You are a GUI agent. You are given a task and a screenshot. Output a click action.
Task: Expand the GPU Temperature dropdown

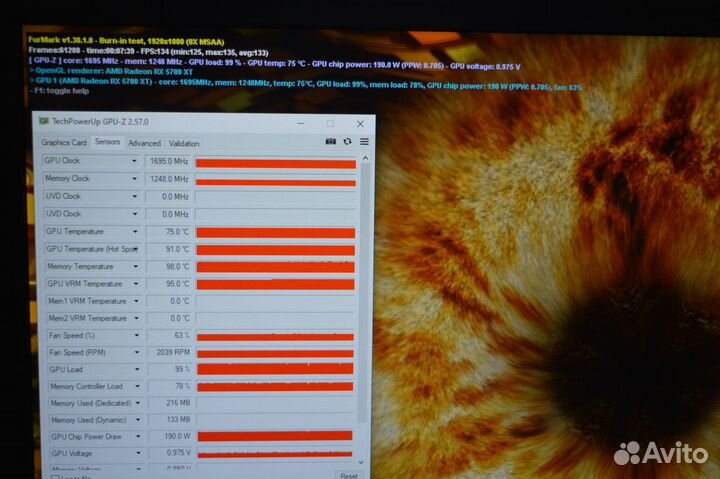[x=135, y=231]
